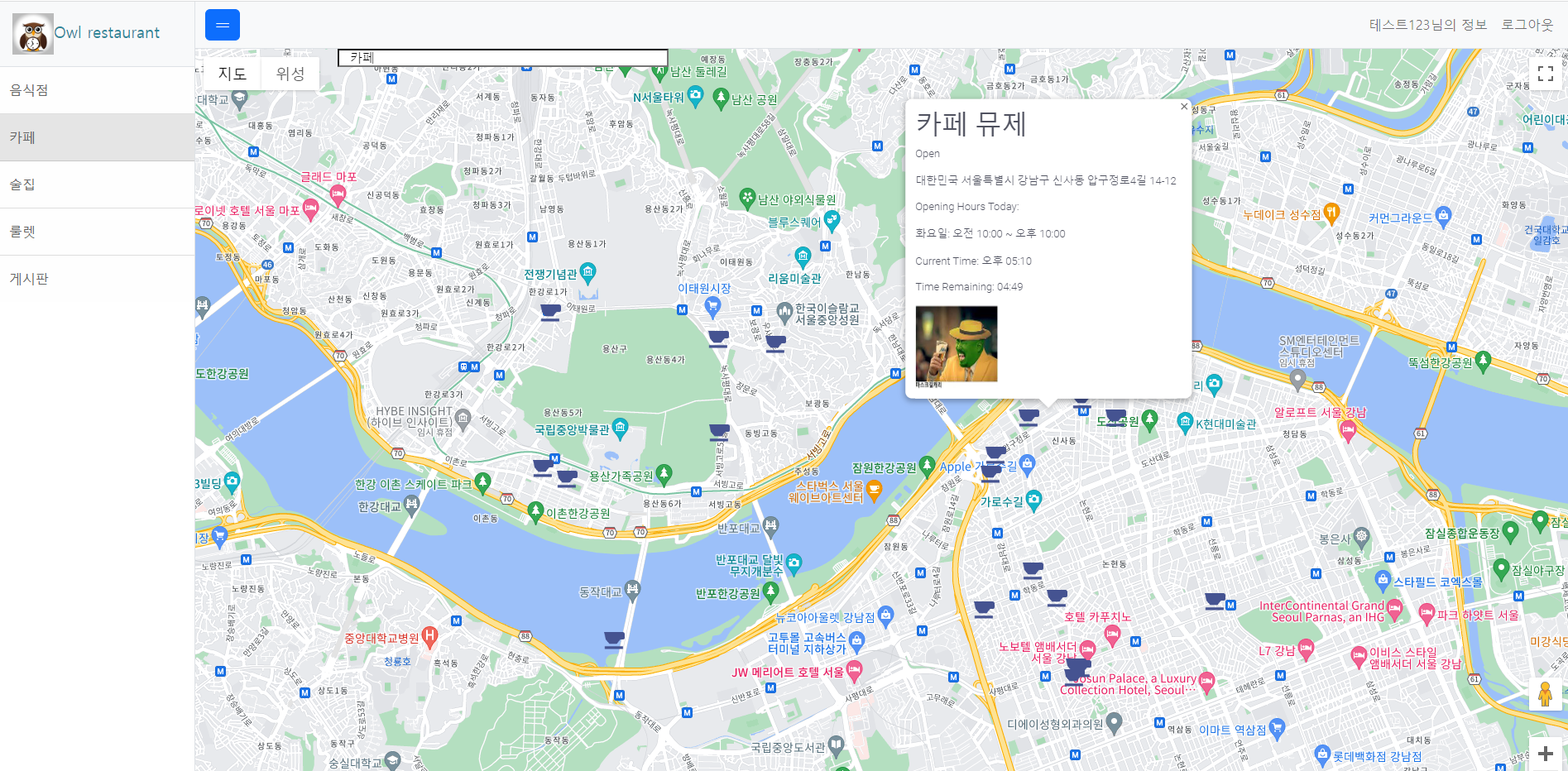Zoom in with the plus button
This screenshot has width=1568, height=771.
click(1545, 754)
